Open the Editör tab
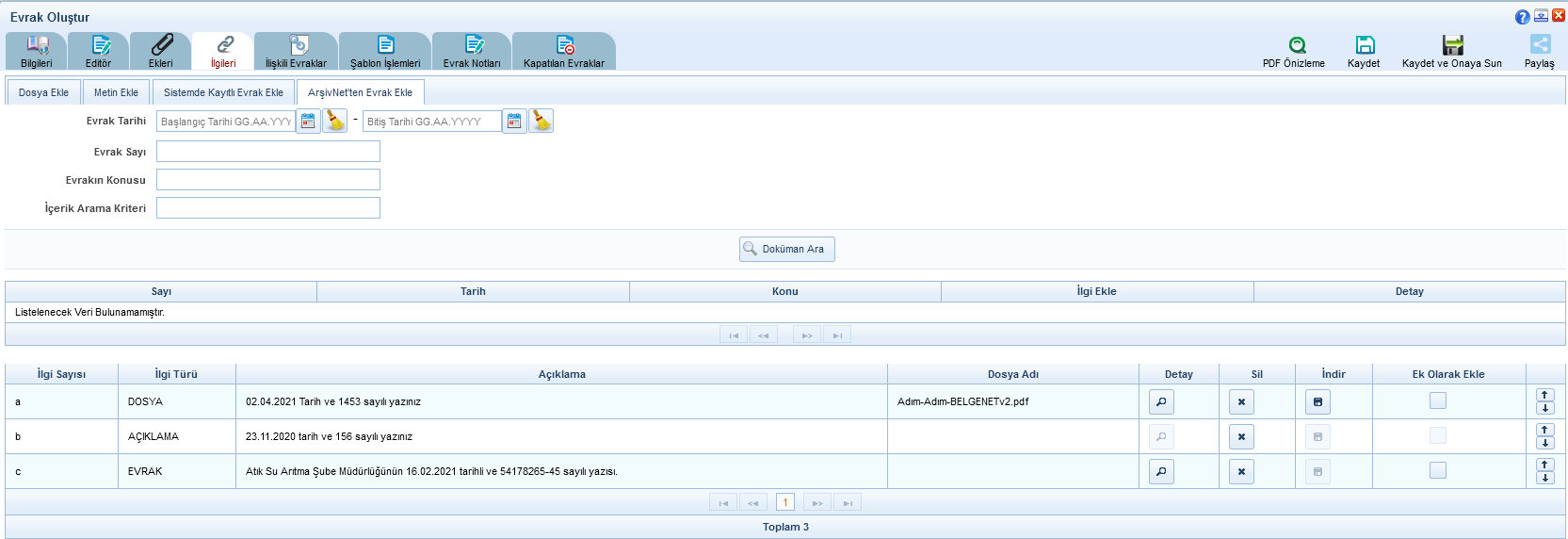The width and height of the screenshot is (1568, 539). [99, 51]
